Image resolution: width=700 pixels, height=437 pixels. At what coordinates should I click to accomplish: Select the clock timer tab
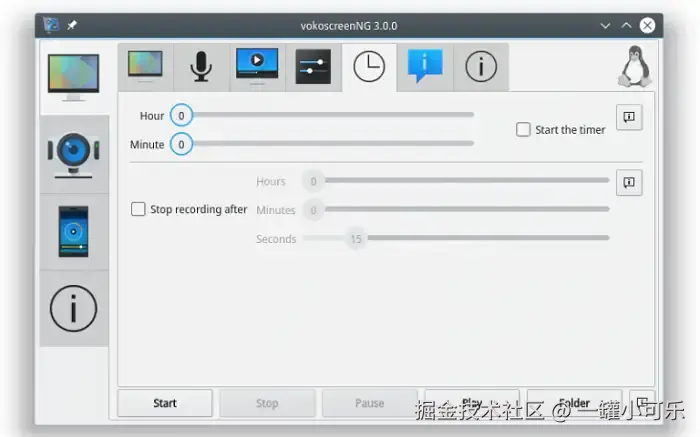(369, 67)
